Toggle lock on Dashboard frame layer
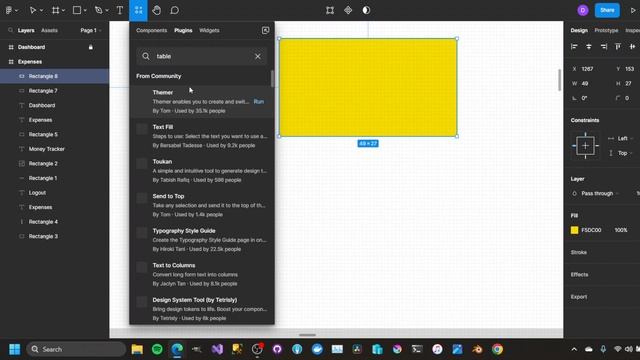 click(91, 47)
